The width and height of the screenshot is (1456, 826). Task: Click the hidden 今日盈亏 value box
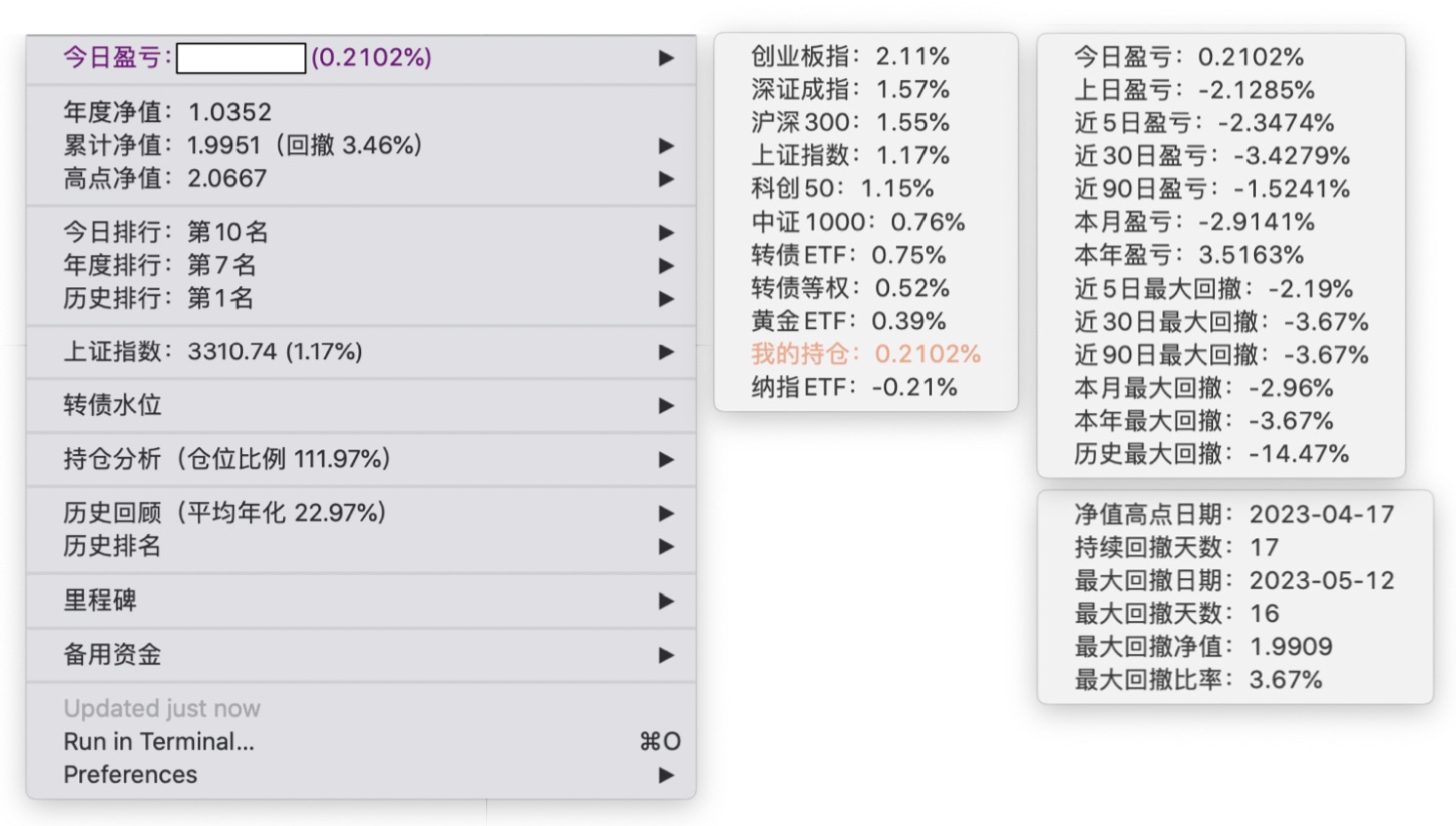pos(241,58)
